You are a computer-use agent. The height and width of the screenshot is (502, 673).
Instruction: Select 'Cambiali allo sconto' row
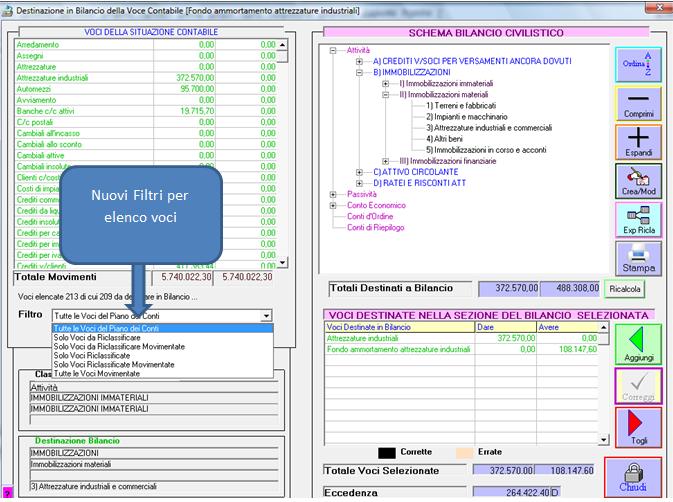tap(146, 145)
